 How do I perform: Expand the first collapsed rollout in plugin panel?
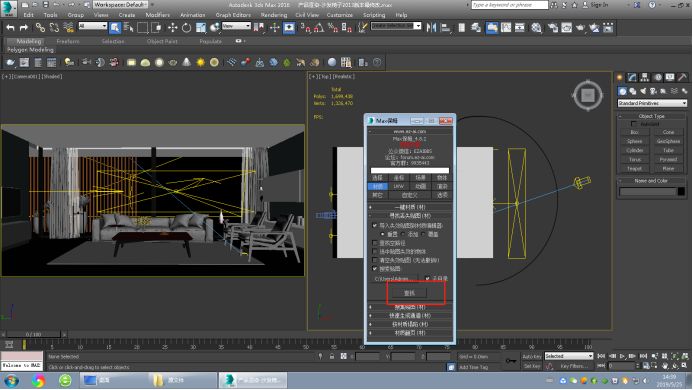(x=410, y=207)
